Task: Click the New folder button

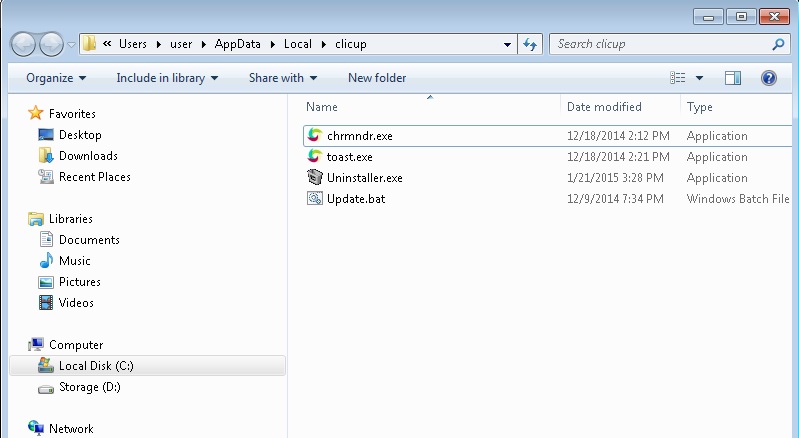Action: (377, 78)
